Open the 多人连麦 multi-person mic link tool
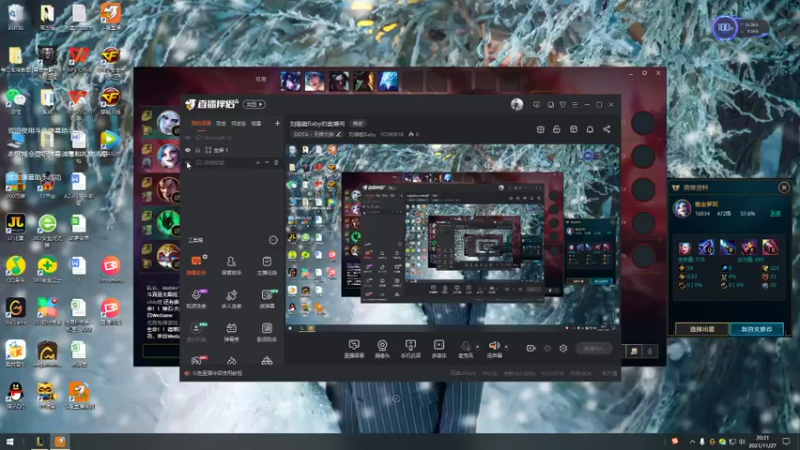Screen dimensions: 800x450 (x=231, y=299)
